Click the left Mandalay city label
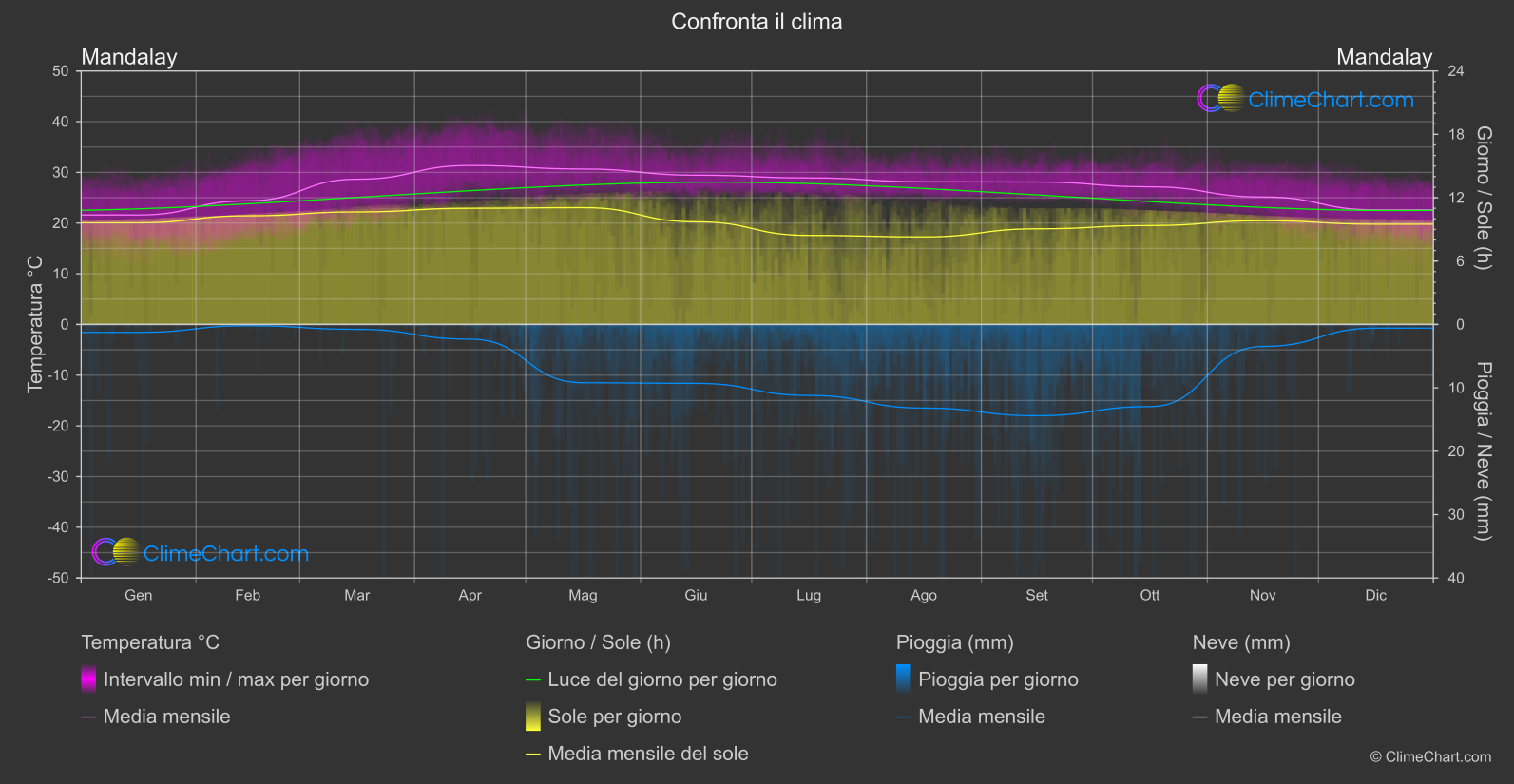This screenshot has height=784, width=1514. (x=129, y=57)
